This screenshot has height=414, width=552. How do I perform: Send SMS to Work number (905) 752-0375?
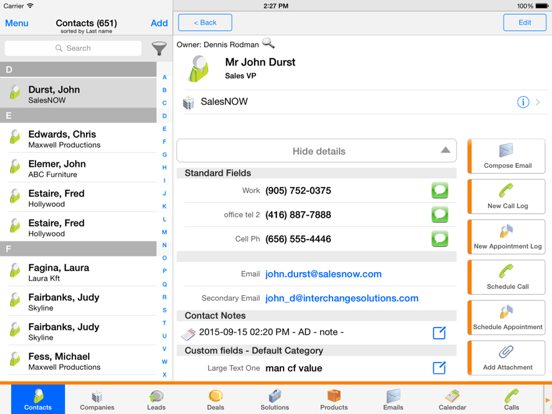(440, 190)
